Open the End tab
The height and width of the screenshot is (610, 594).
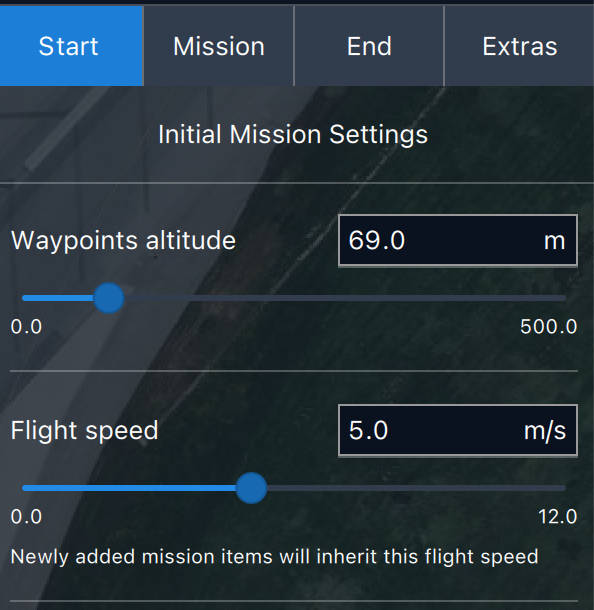pos(369,46)
